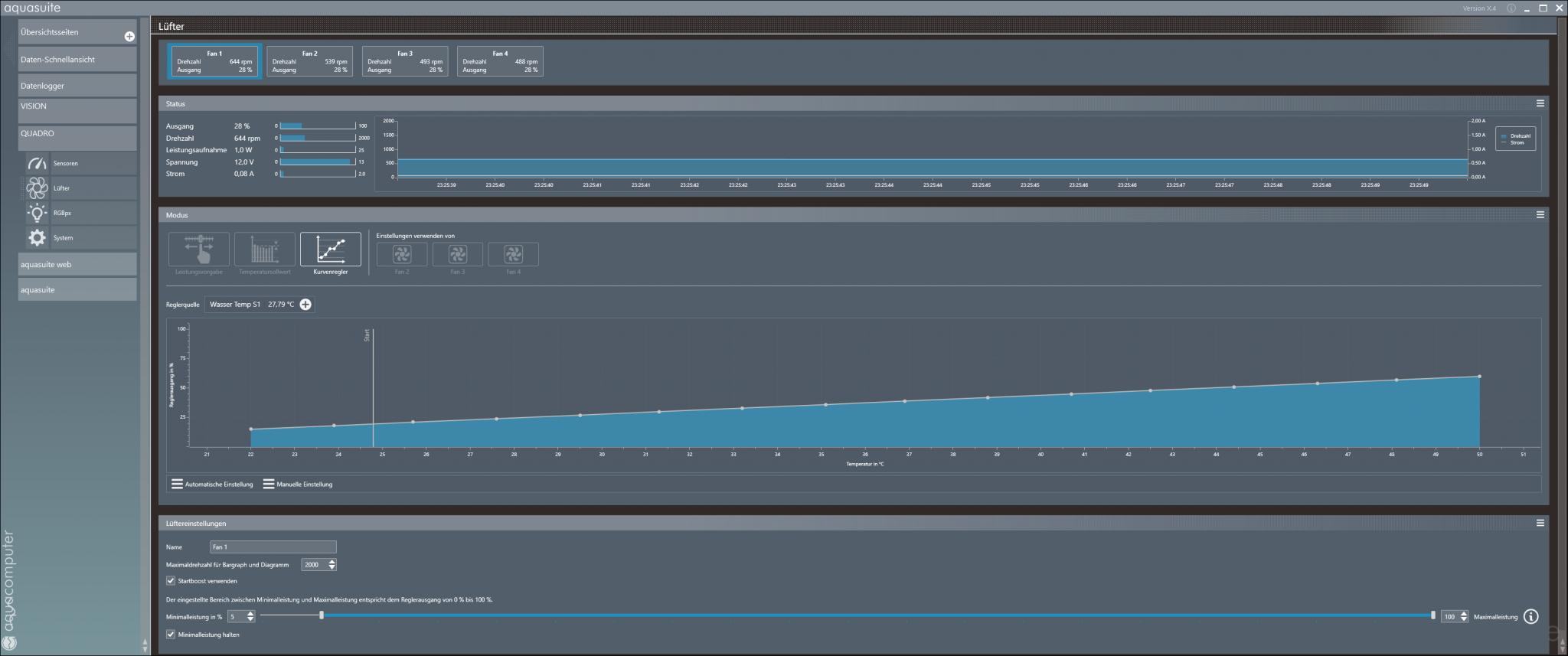Open aquasuite web section
The height and width of the screenshot is (656, 1568).
[x=77, y=264]
